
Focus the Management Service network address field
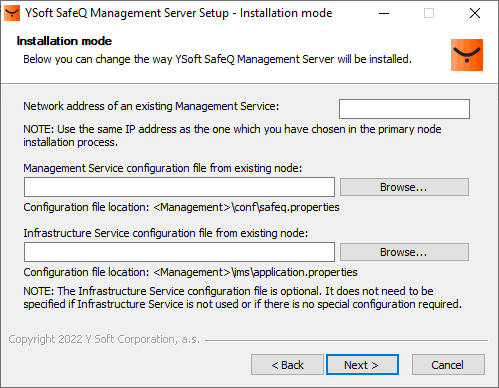404,109
